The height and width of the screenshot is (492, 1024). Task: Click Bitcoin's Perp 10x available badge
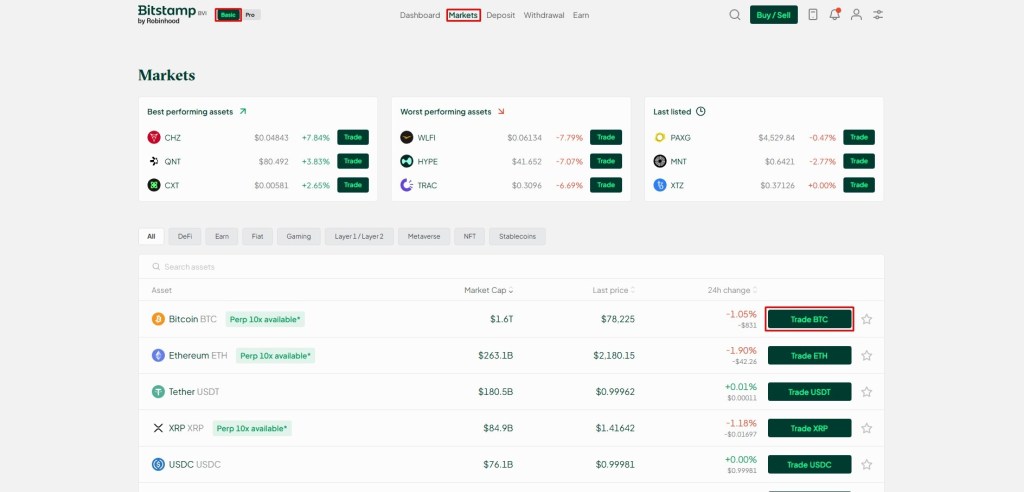coord(265,320)
